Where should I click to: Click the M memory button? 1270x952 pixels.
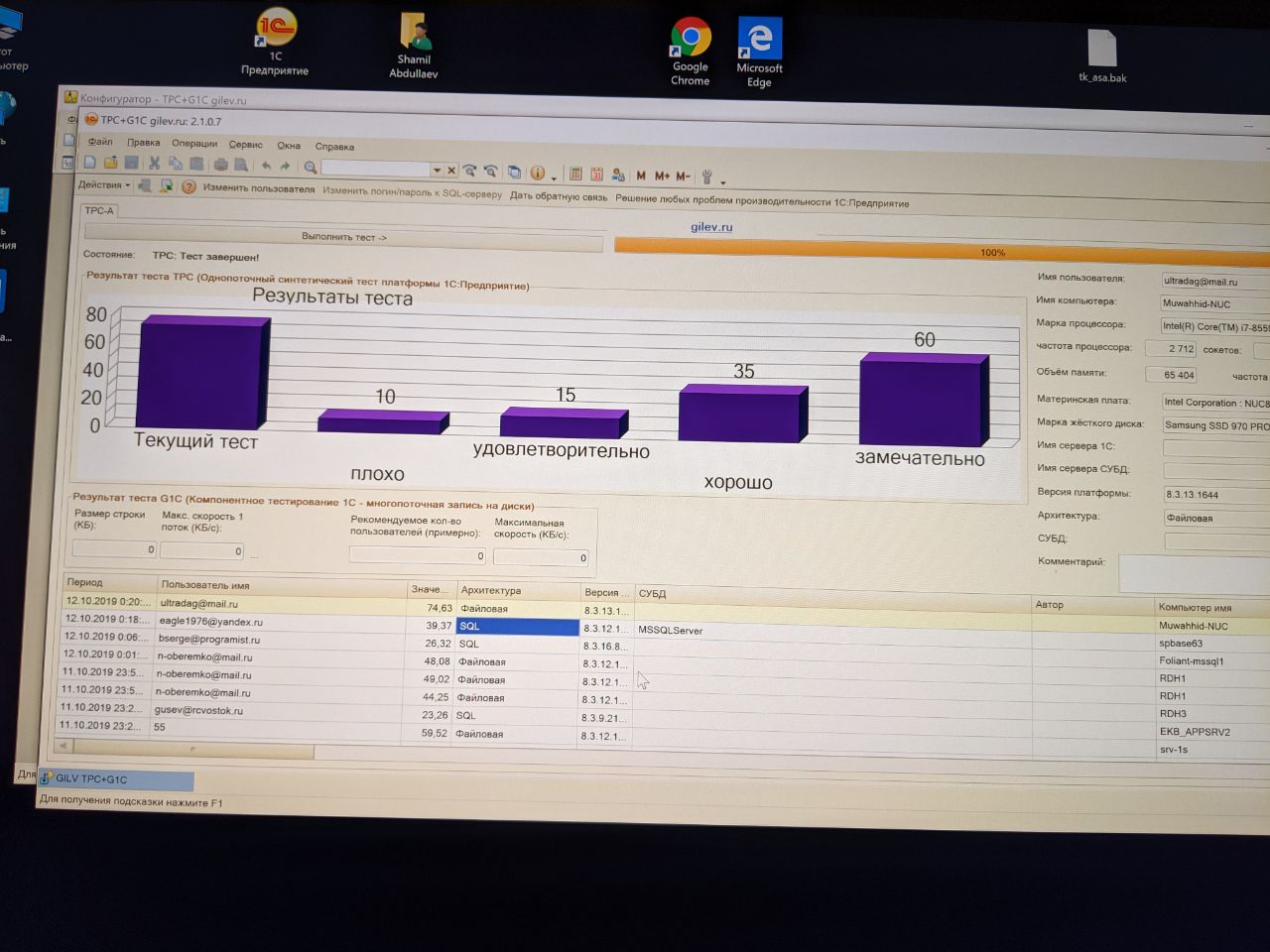coord(641,176)
